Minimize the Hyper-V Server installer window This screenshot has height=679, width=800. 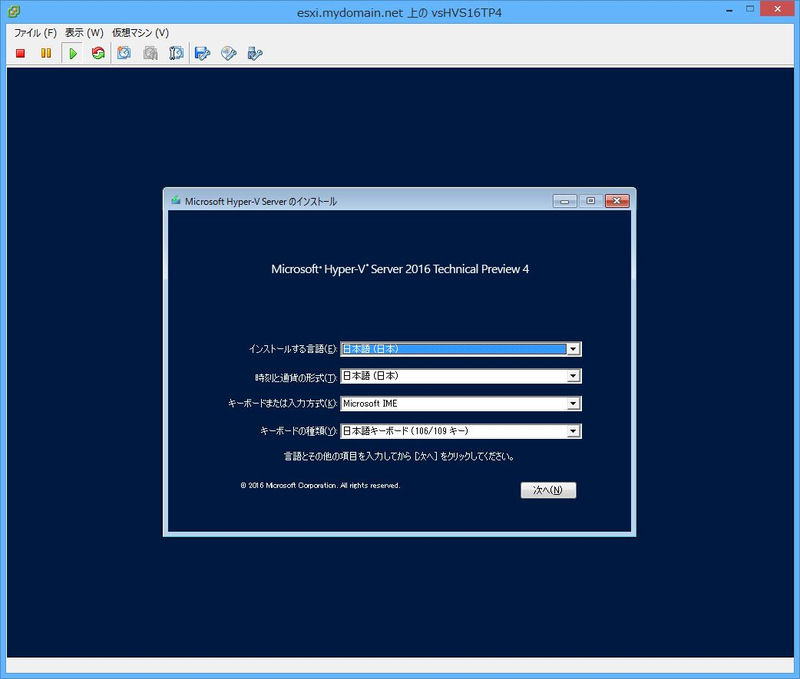click(564, 201)
